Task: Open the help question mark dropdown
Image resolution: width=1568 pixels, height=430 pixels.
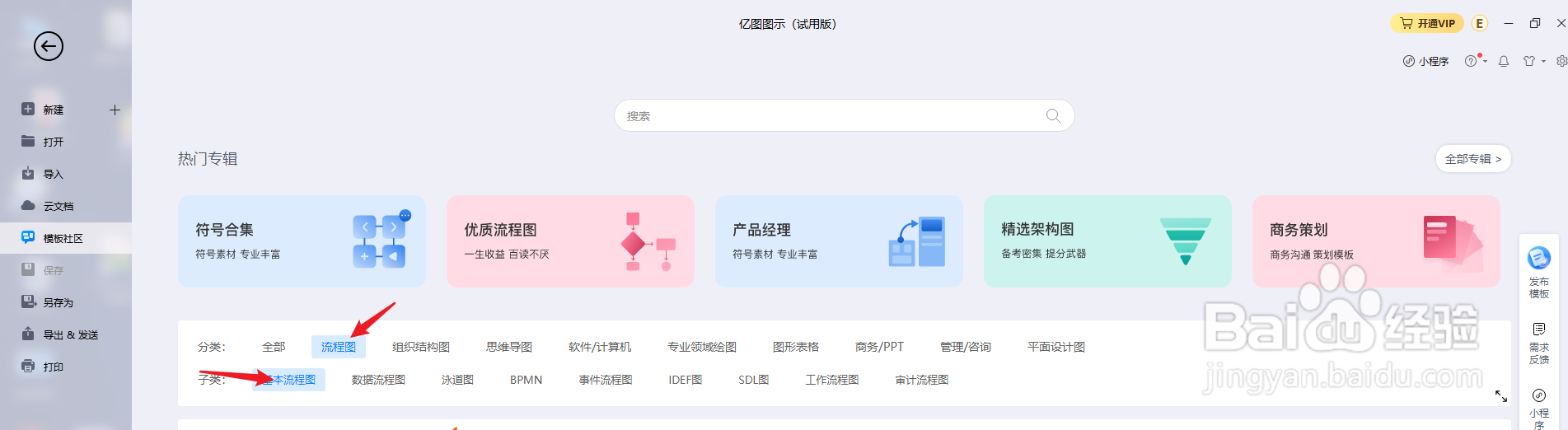Action: 1475,61
